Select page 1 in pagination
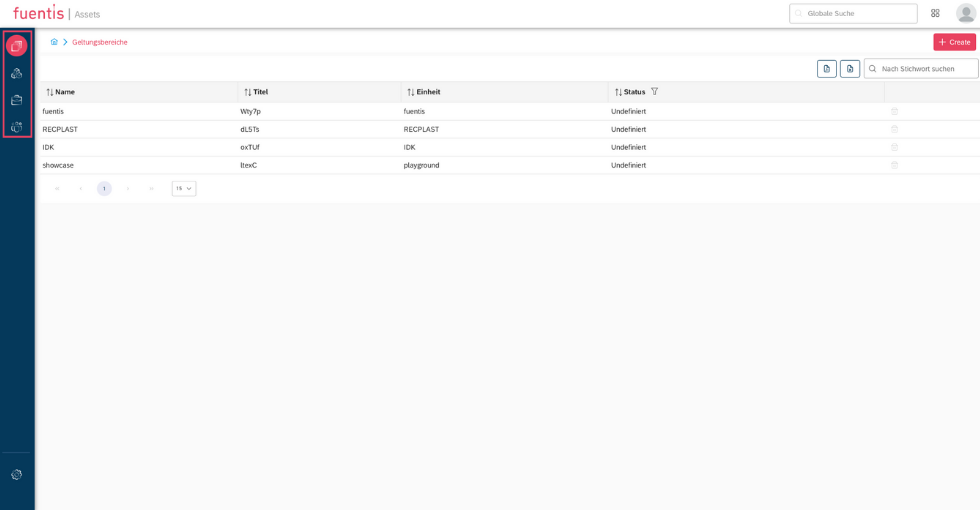 tap(104, 189)
